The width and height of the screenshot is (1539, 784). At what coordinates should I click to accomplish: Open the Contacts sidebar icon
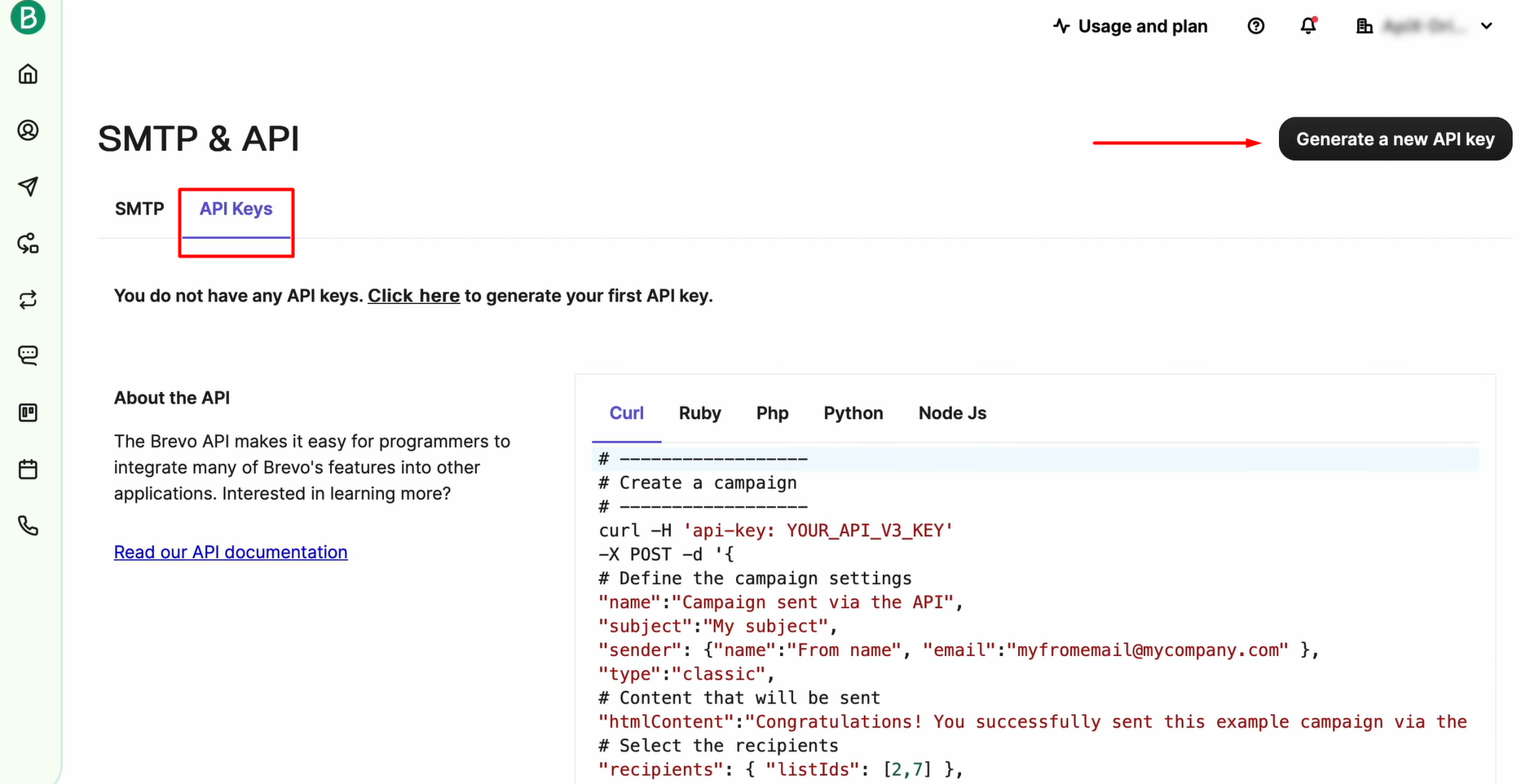tap(29, 130)
